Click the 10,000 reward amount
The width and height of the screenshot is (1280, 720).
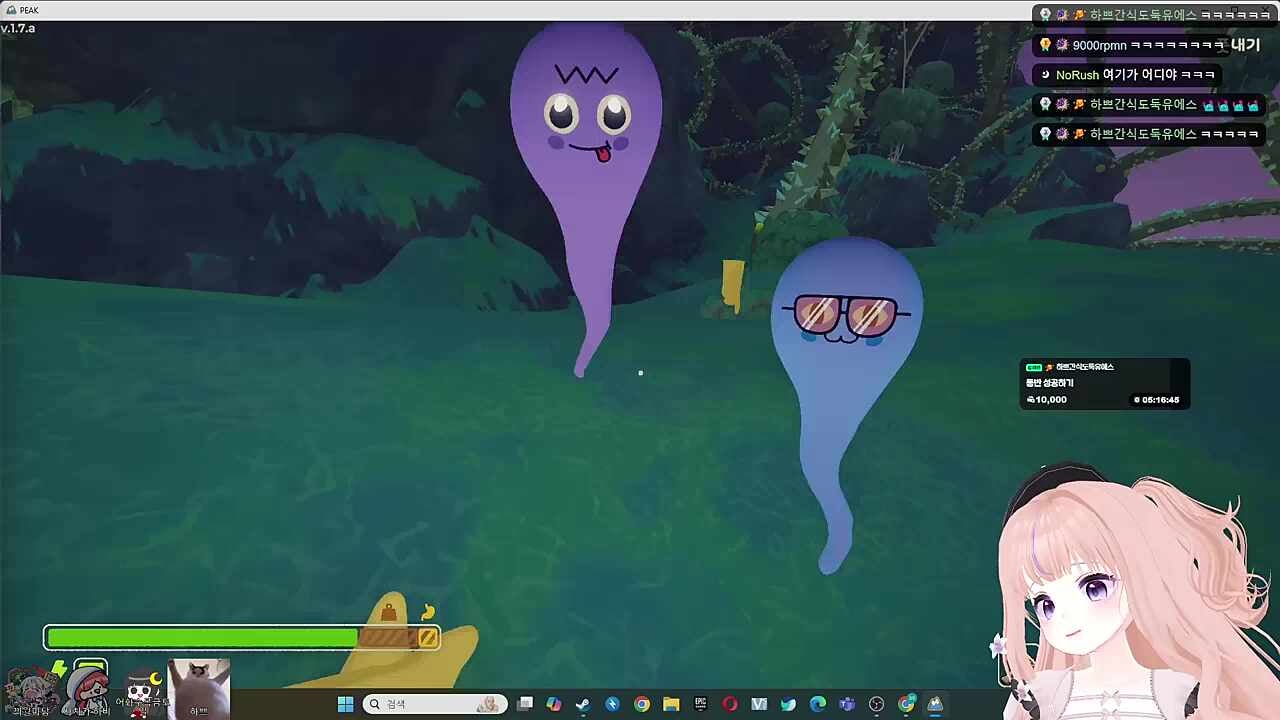point(1047,400)
